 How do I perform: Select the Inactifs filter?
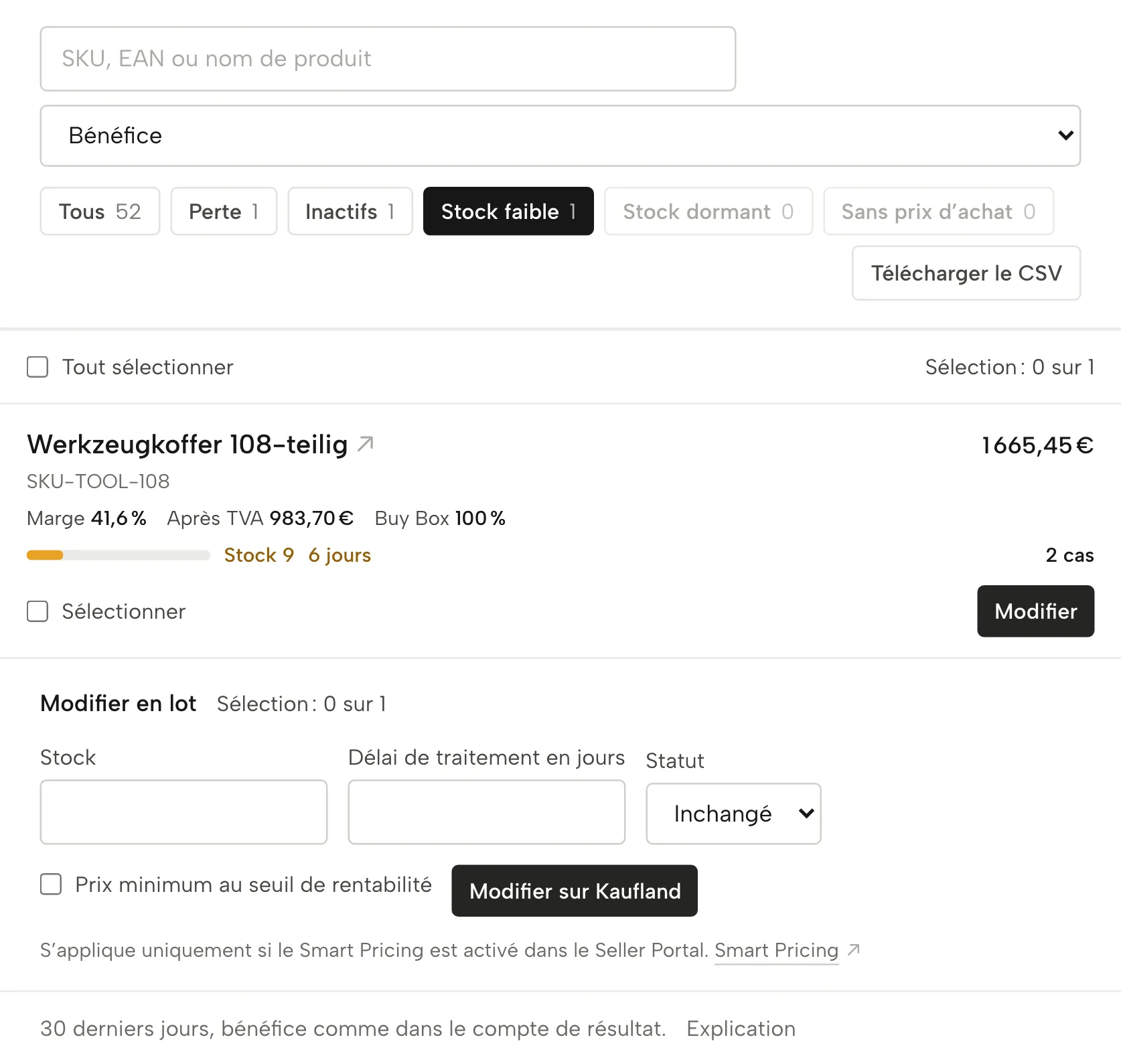click(350, 212)
